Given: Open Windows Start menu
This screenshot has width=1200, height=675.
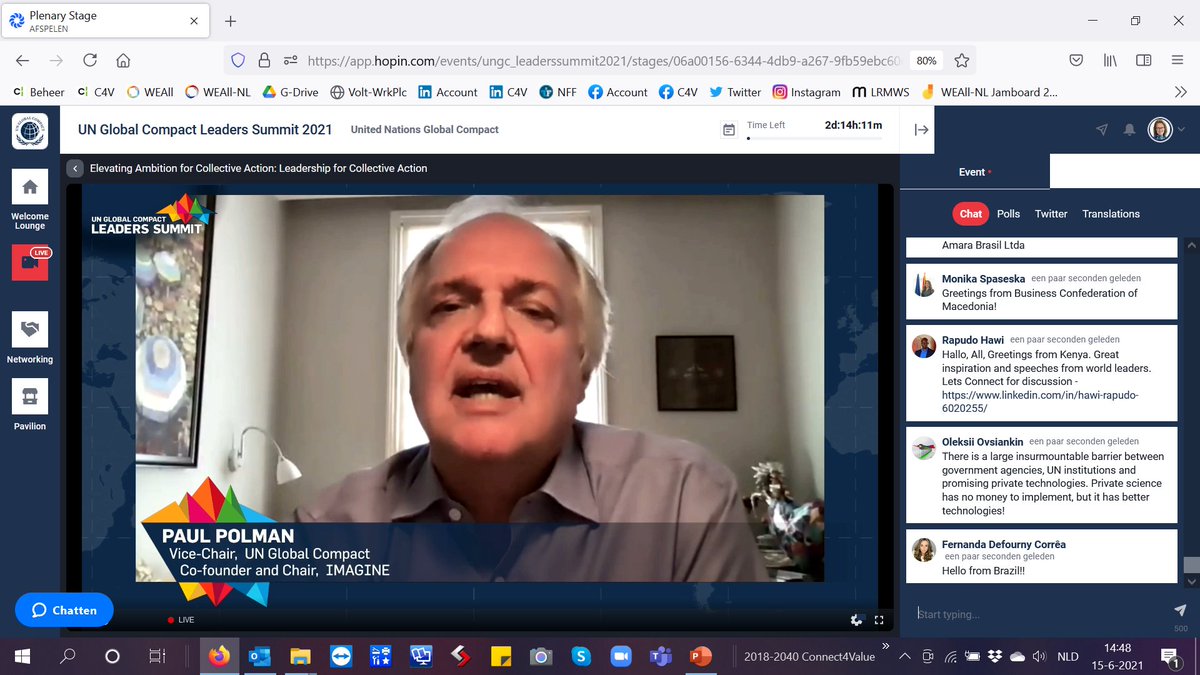Looking at the screenshot, I should pos(22,656).
